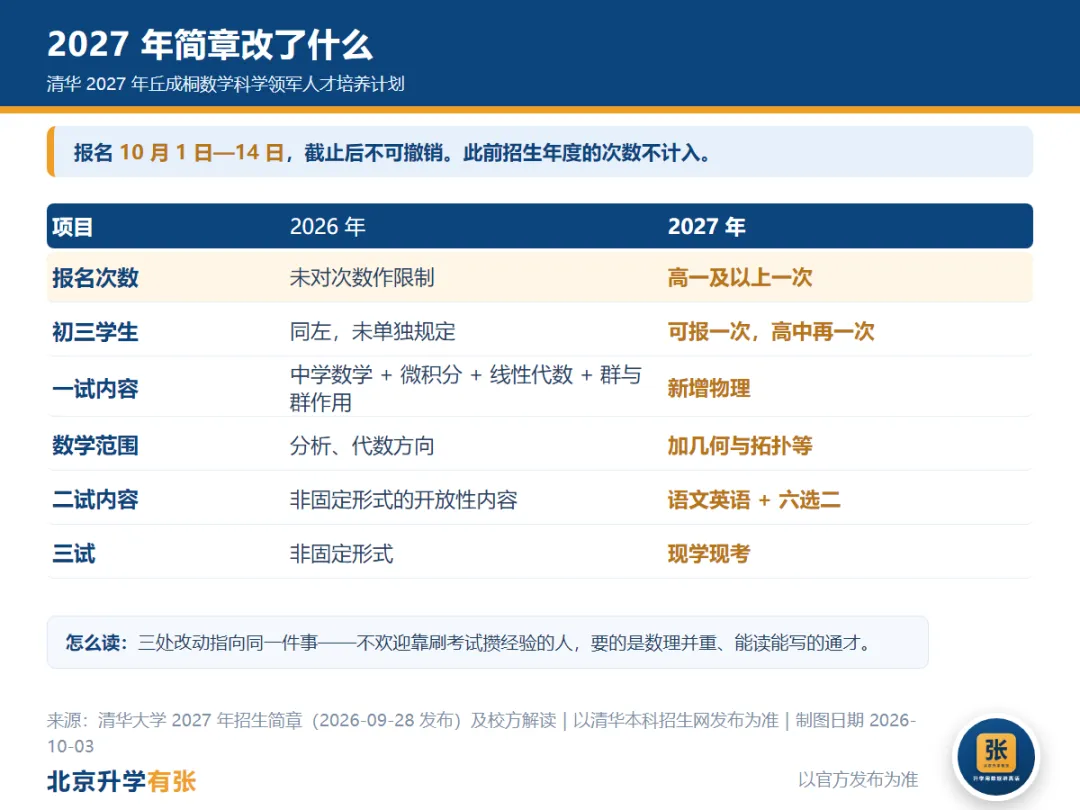Click the '项目' column header

point(72,227)
